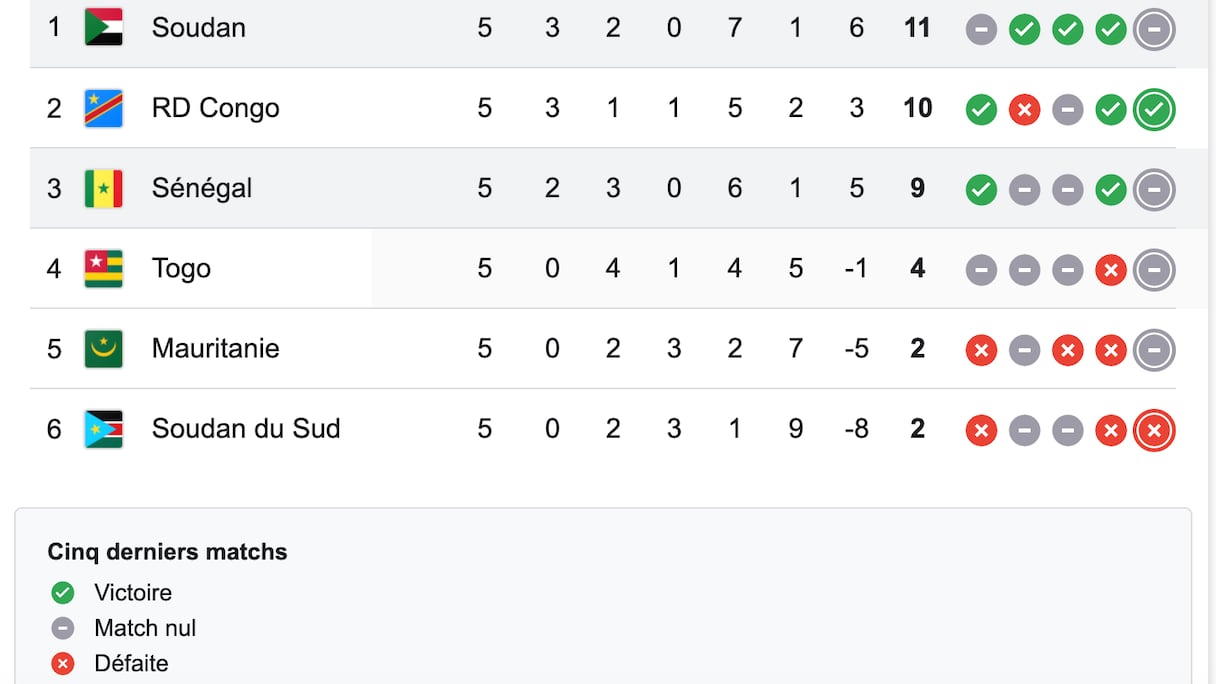Click Togo's red defeat icon
Viewport: 1216px width, 684px height.
[x=1111, y=270]
